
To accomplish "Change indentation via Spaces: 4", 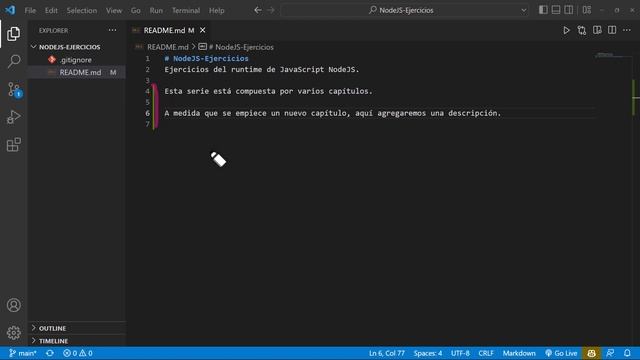I will [x=427, y=353].
